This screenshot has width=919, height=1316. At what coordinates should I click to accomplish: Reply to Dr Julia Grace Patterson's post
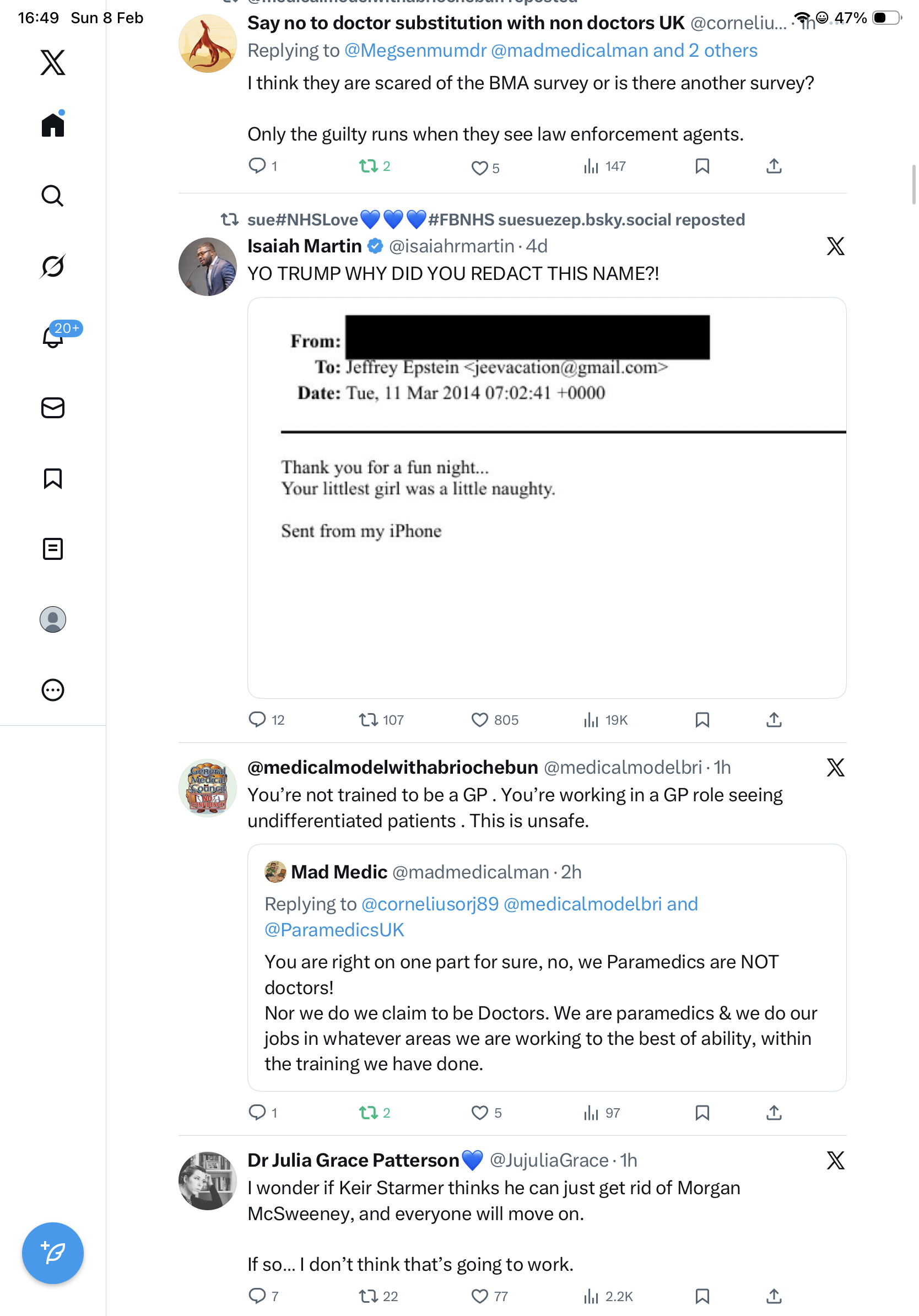click(257, 1296)
